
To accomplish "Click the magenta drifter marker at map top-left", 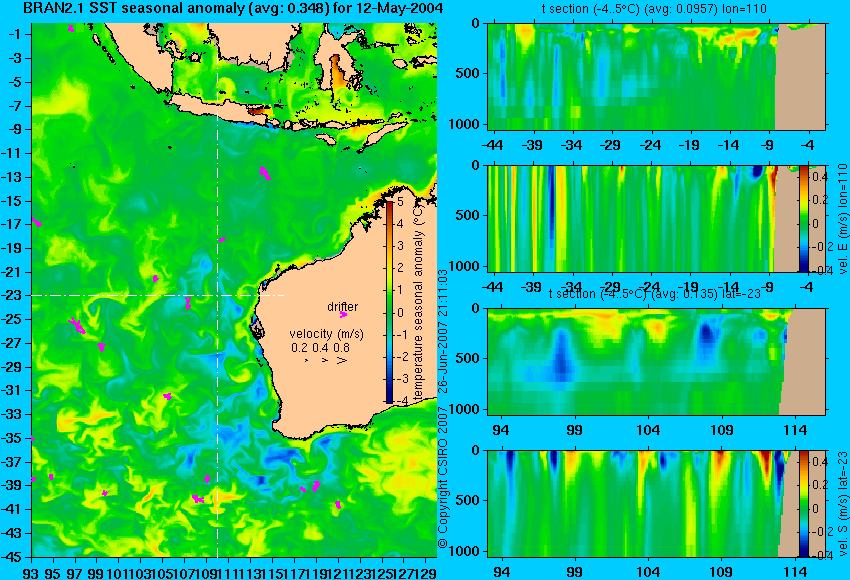I will coord(71,28).
